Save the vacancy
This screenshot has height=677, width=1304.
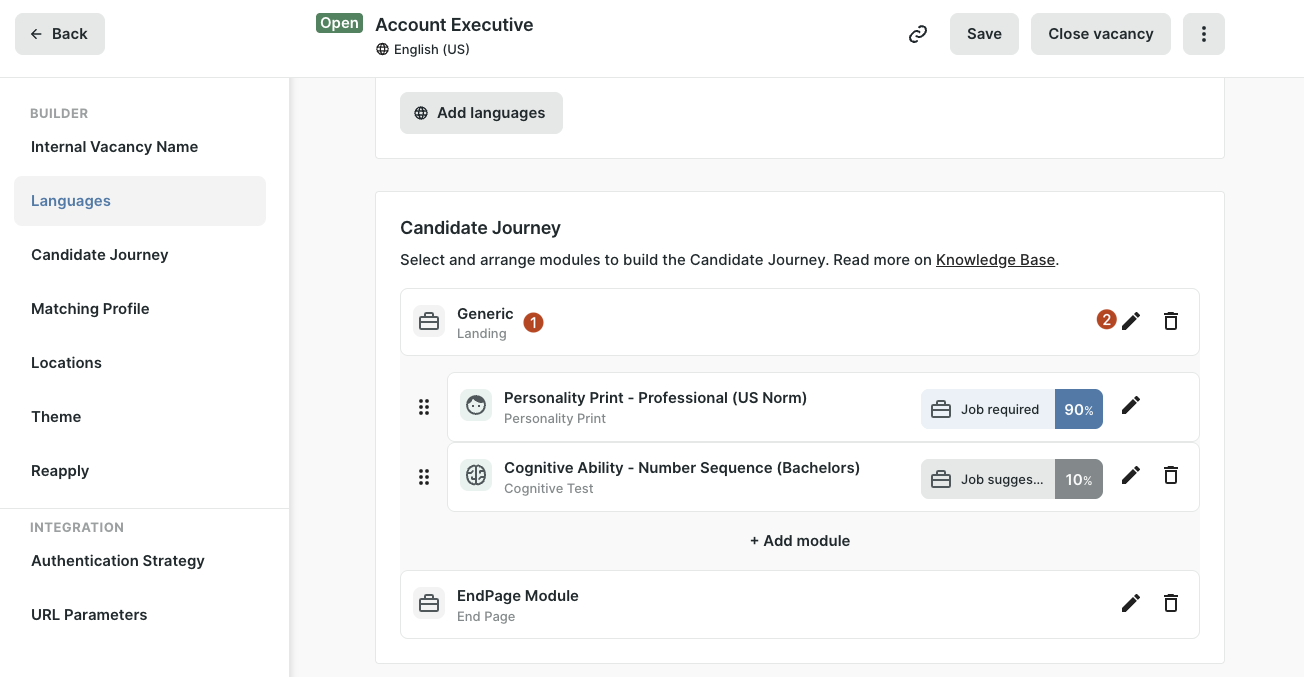[x=983, y=34]
